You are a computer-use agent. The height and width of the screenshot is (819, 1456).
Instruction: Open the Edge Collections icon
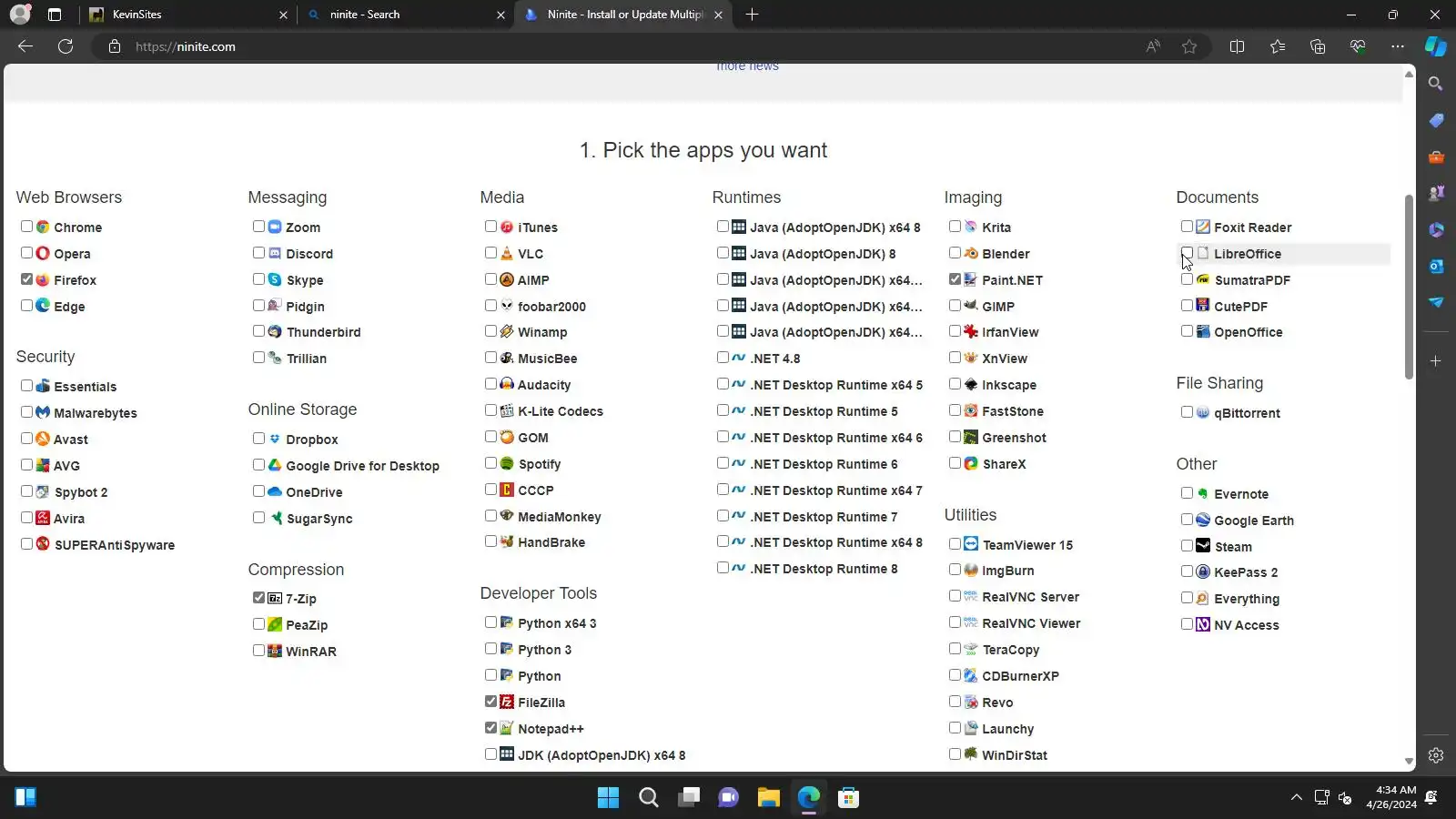[1318, 46]
